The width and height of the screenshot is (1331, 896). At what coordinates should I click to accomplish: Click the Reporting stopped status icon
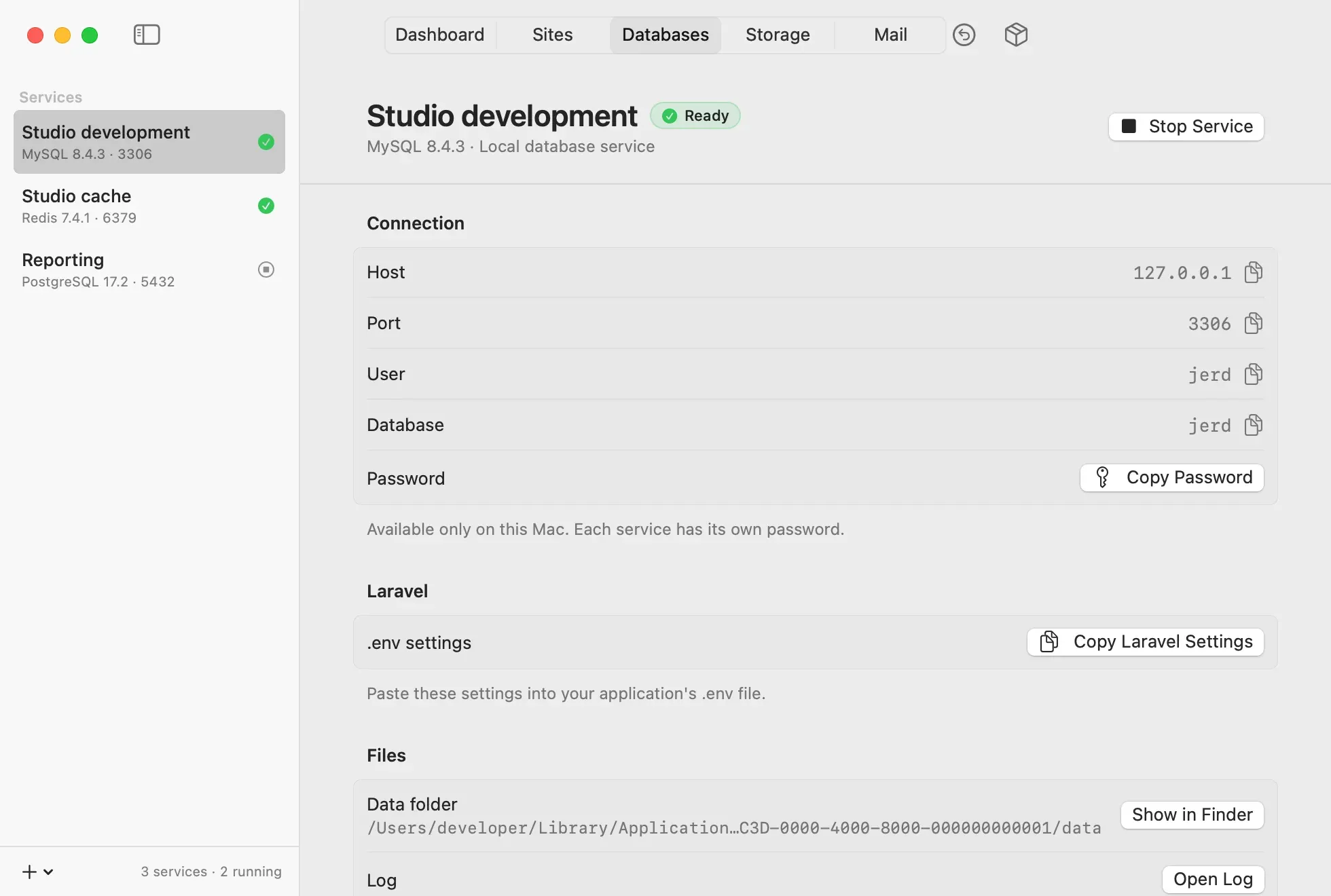pyautogui.click(x=266, y=269)
